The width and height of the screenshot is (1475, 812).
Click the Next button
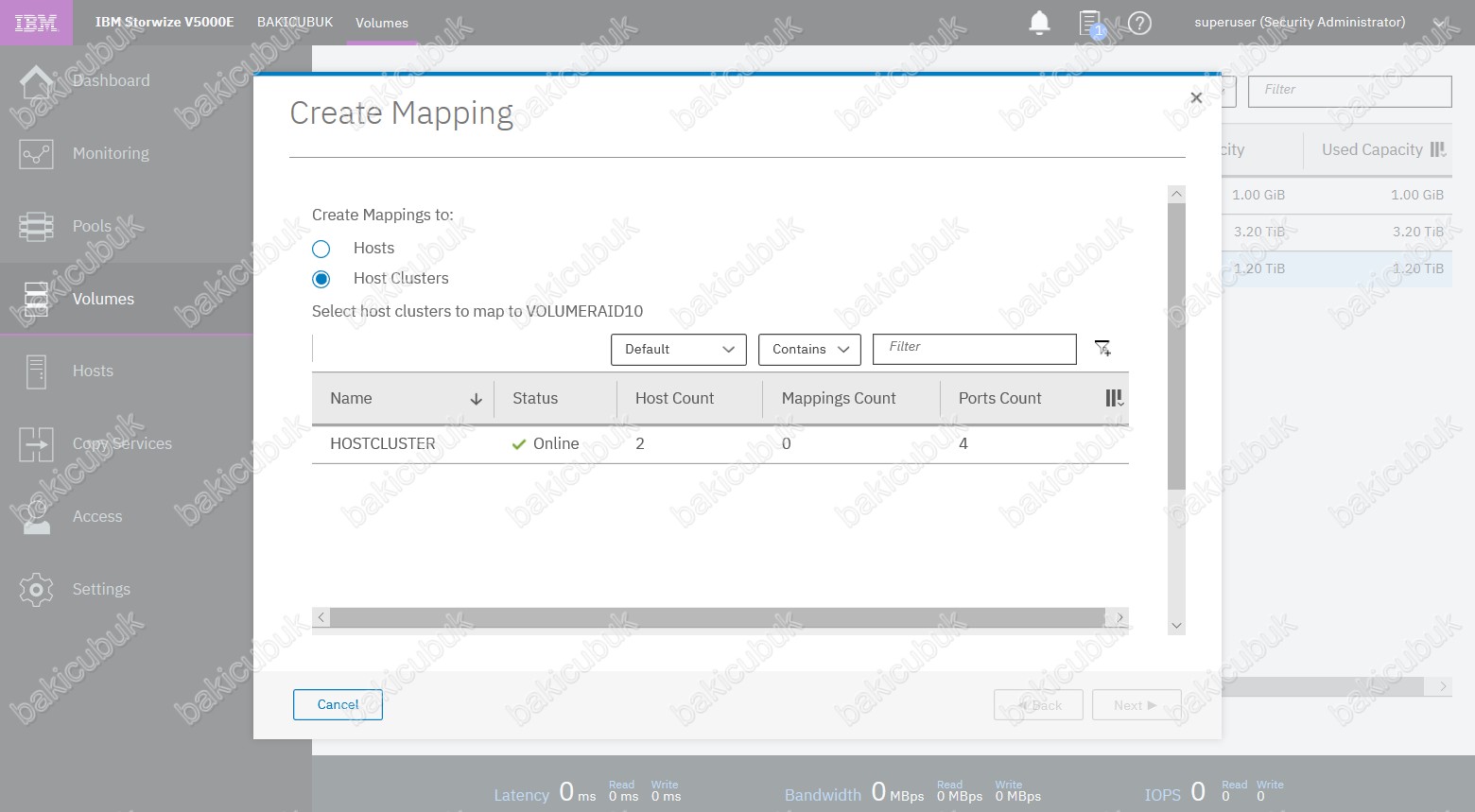(1137, 705)
